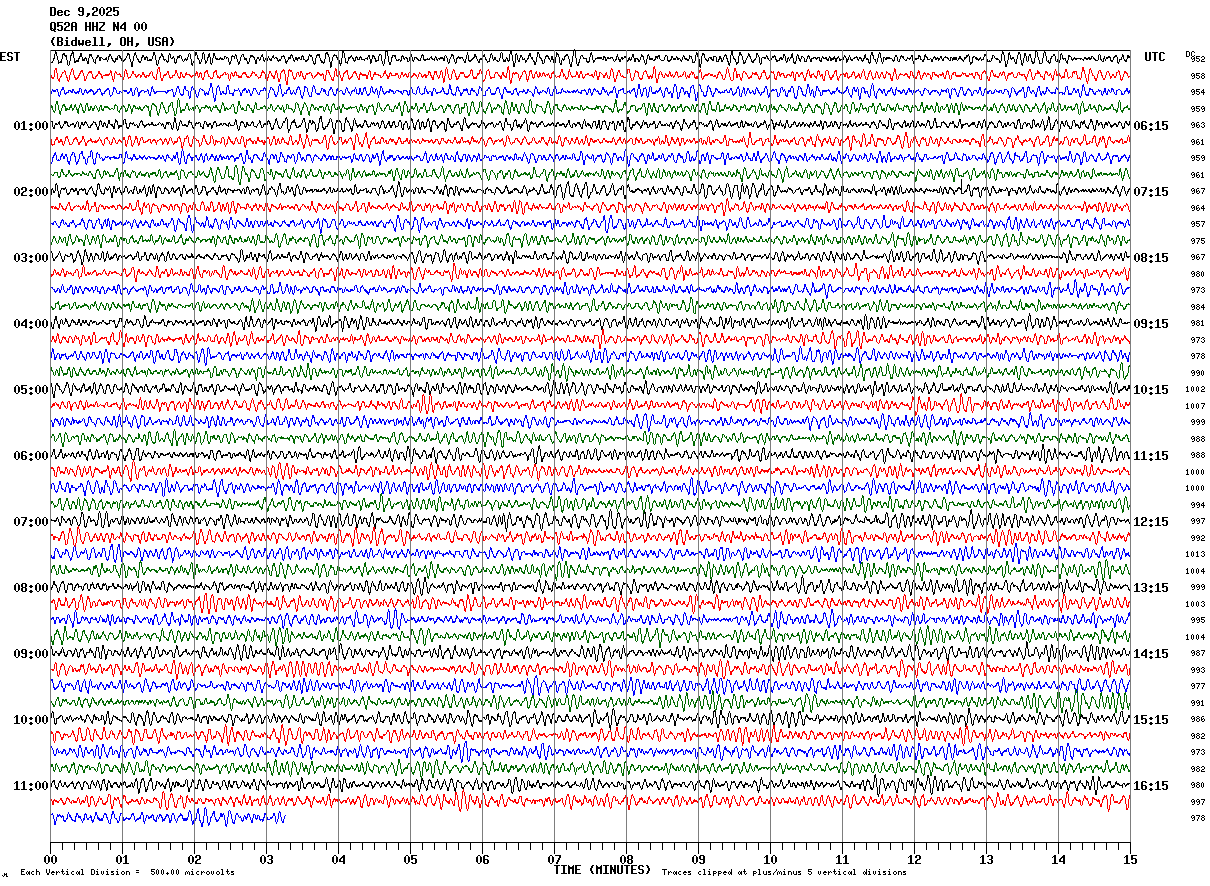
Task: Click minute tick label '00' on time axis
Action: coord(50,859)
